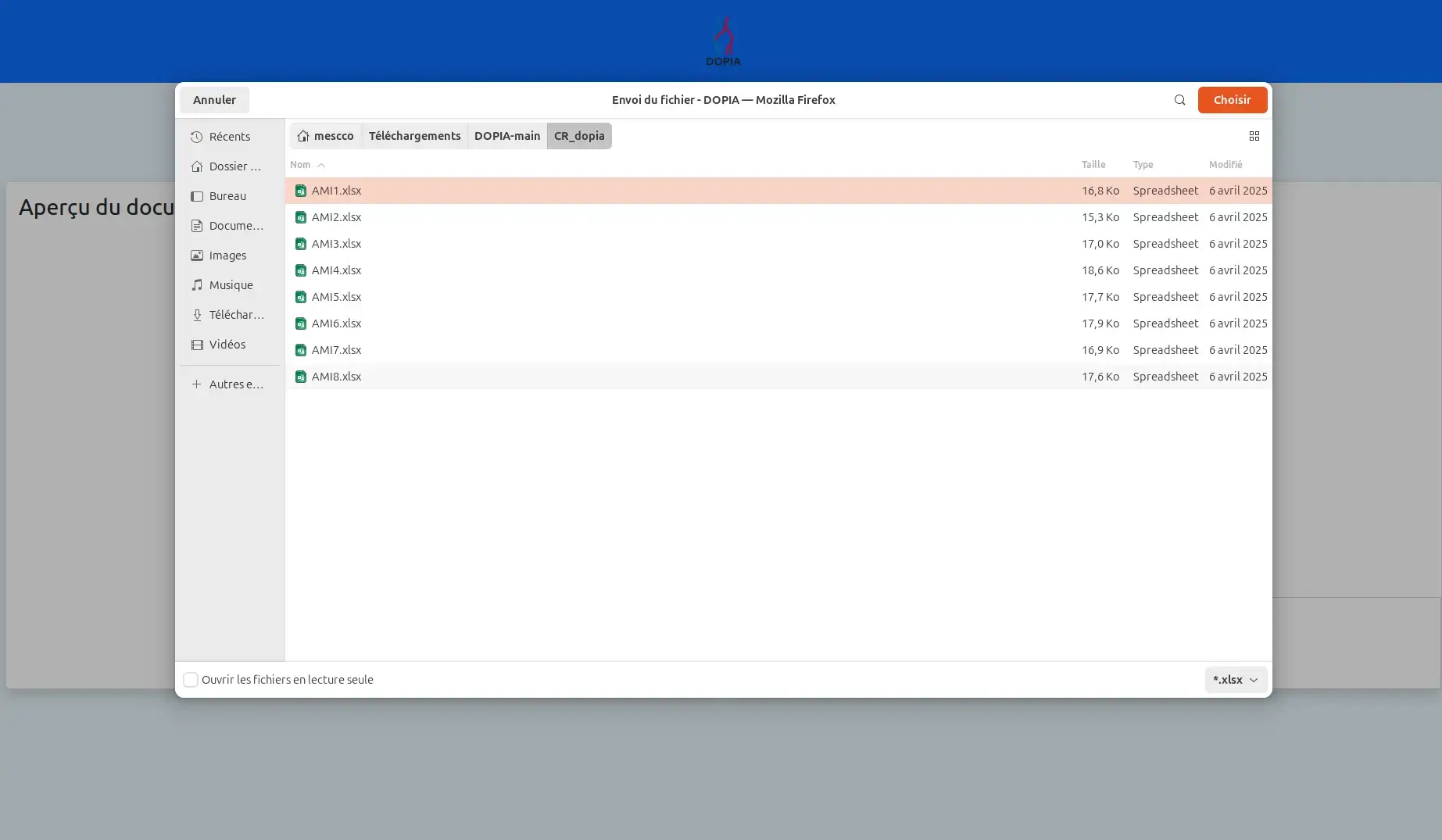The width and height of the screenshot is (1442, 840).
Task: Open the *.xlsx file filter dropdown
Action: 1235,680
